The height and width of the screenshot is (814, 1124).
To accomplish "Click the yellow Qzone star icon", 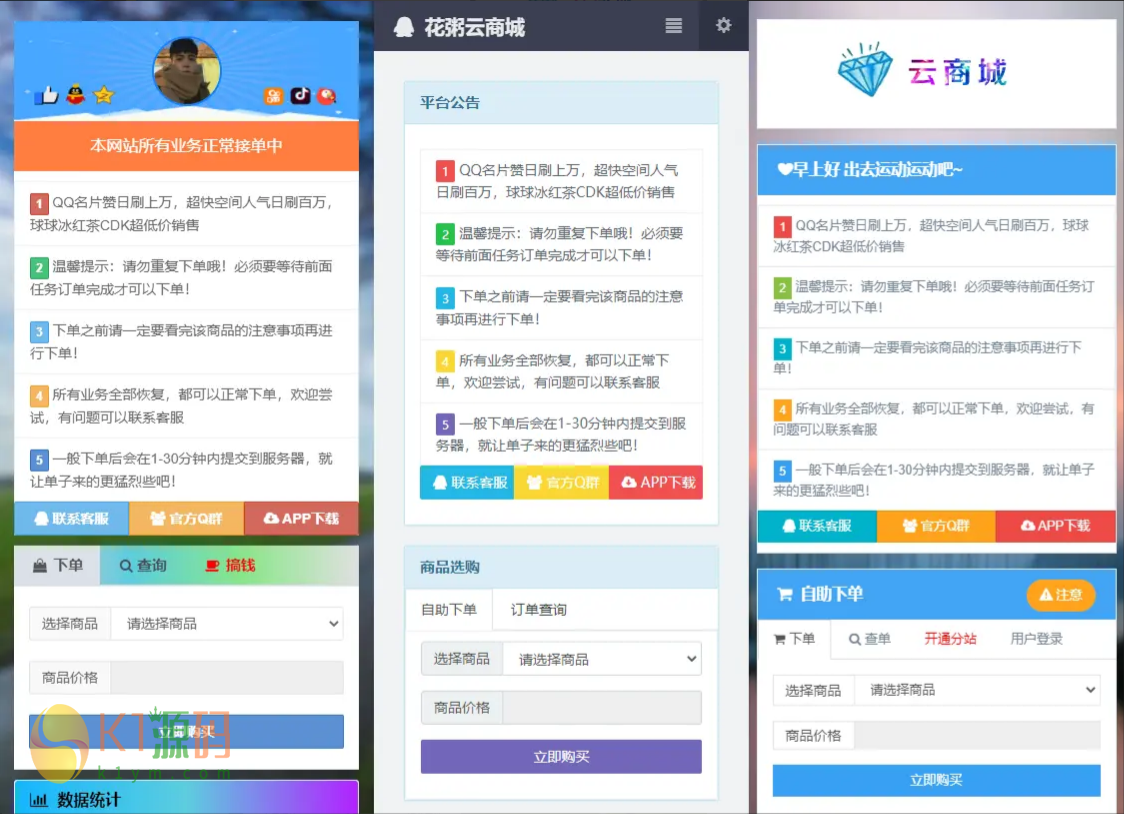I will click(x=103, y=95).
